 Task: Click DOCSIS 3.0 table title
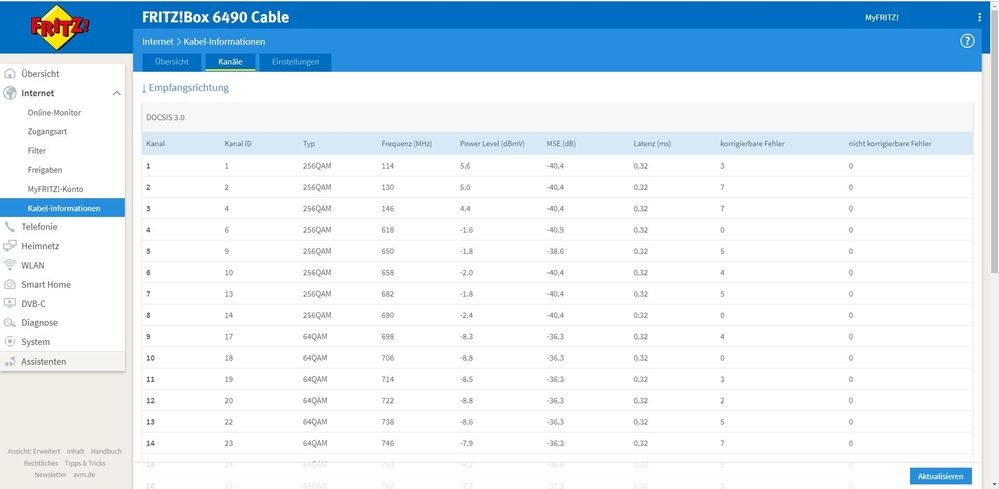pos(166,118)
